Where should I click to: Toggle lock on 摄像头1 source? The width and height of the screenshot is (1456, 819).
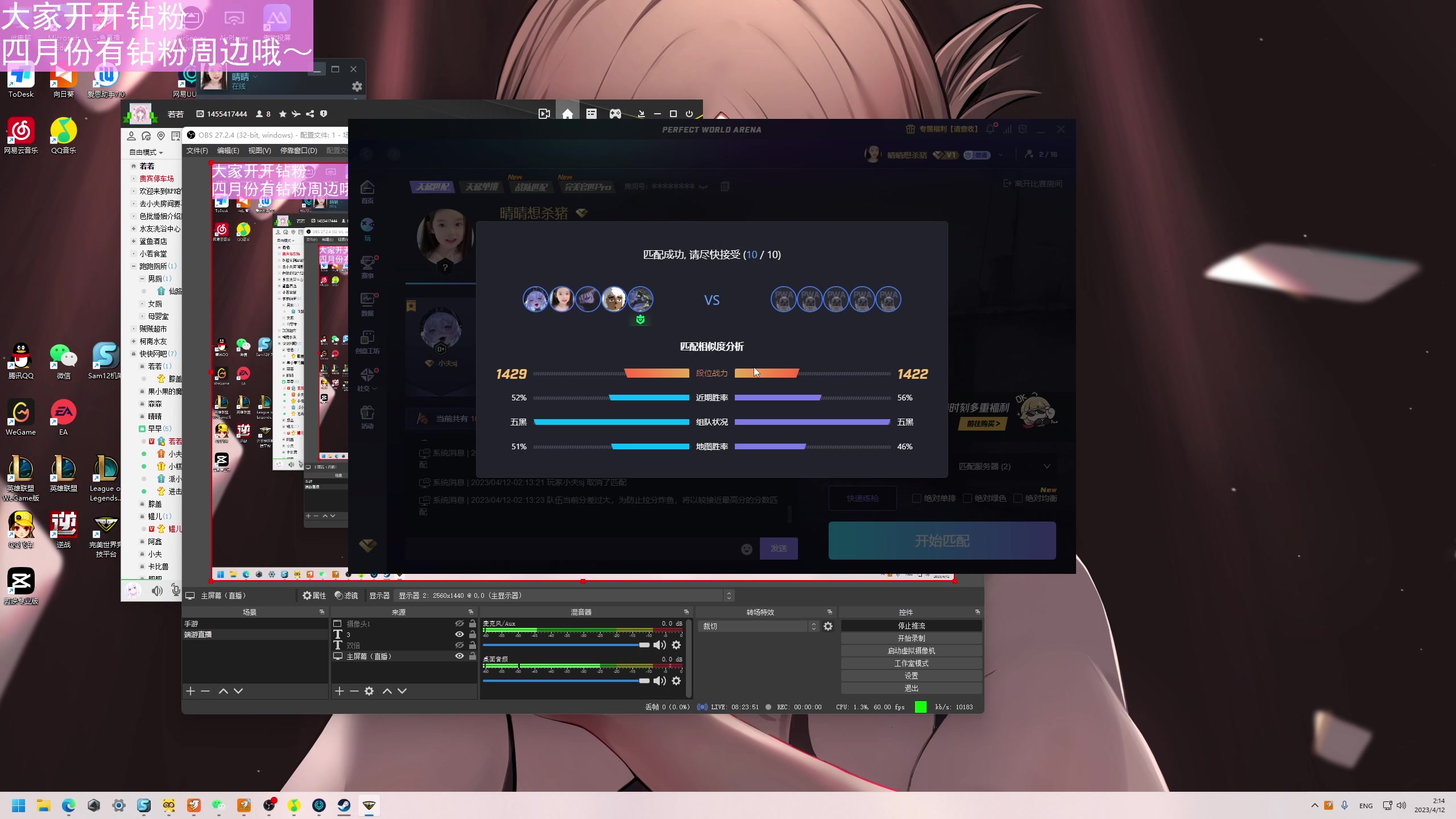tap(472, 624)
